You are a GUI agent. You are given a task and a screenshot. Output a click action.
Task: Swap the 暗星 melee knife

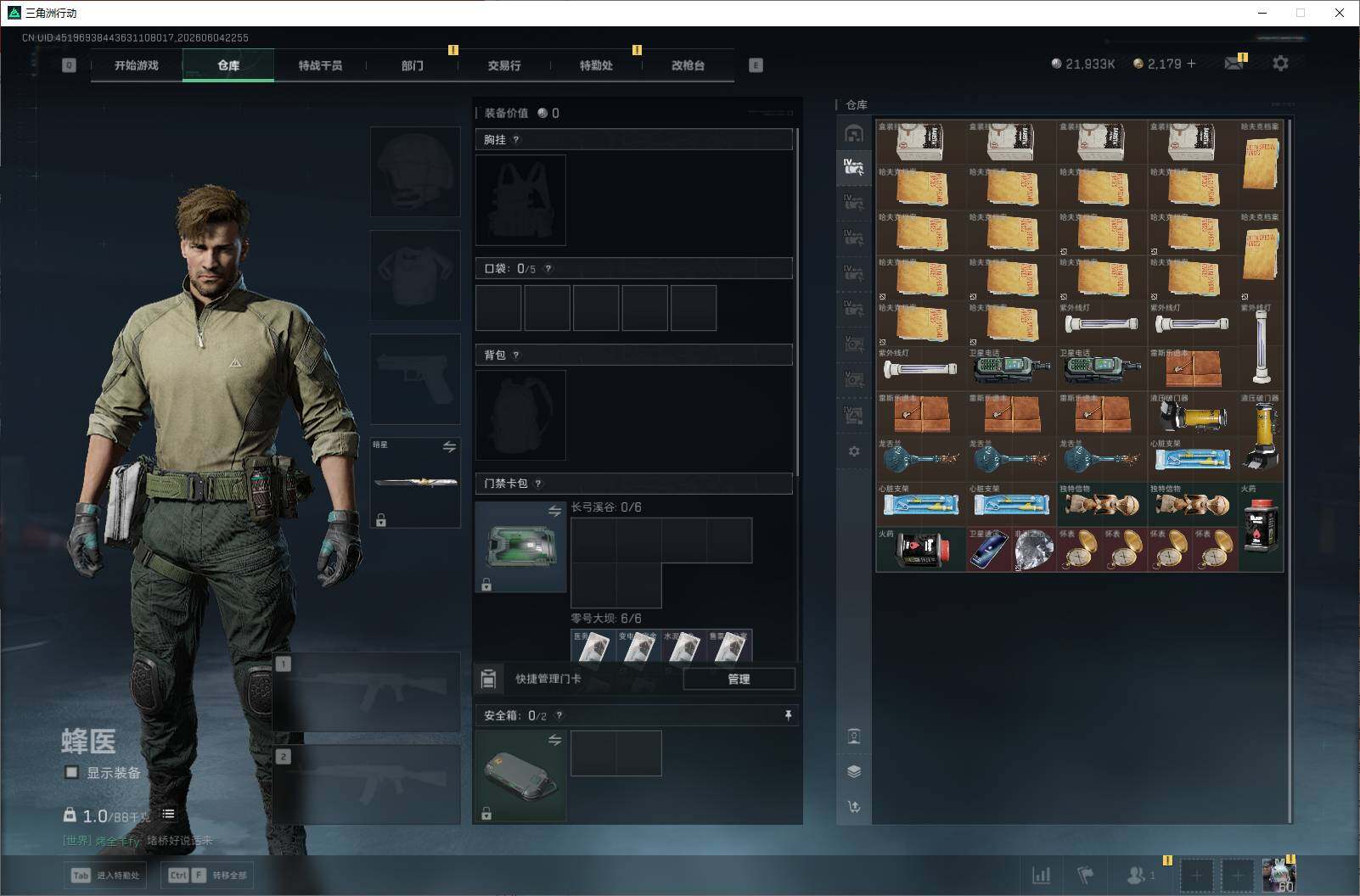click(x=449, y=446)
